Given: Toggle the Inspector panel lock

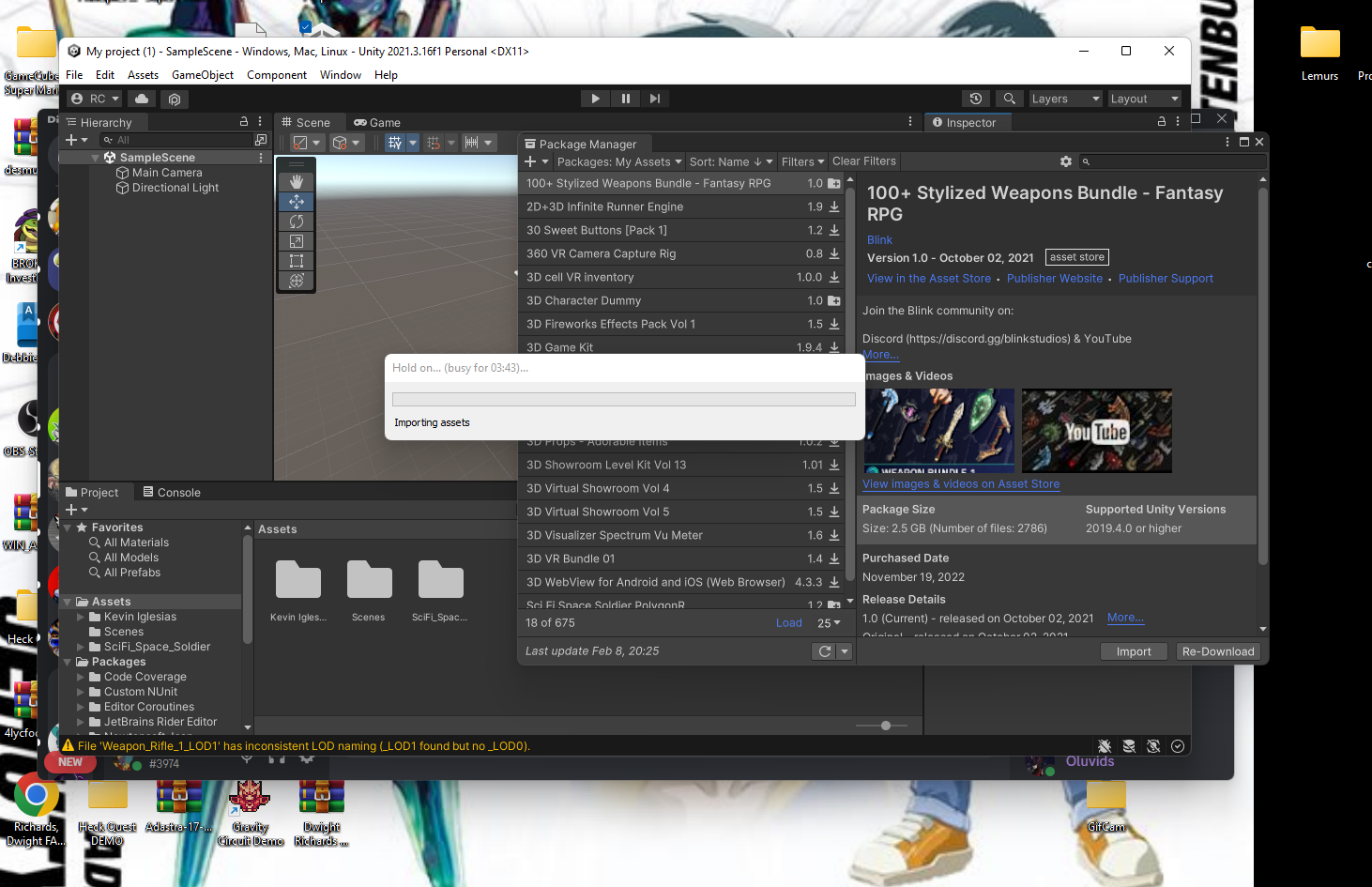Looking at the screenshot, I should click(x=1162, y=122).
